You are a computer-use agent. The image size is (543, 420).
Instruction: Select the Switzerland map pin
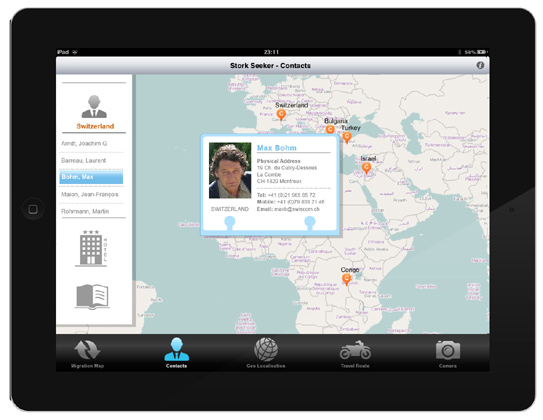pyautogui.click(x=281, y=114)
